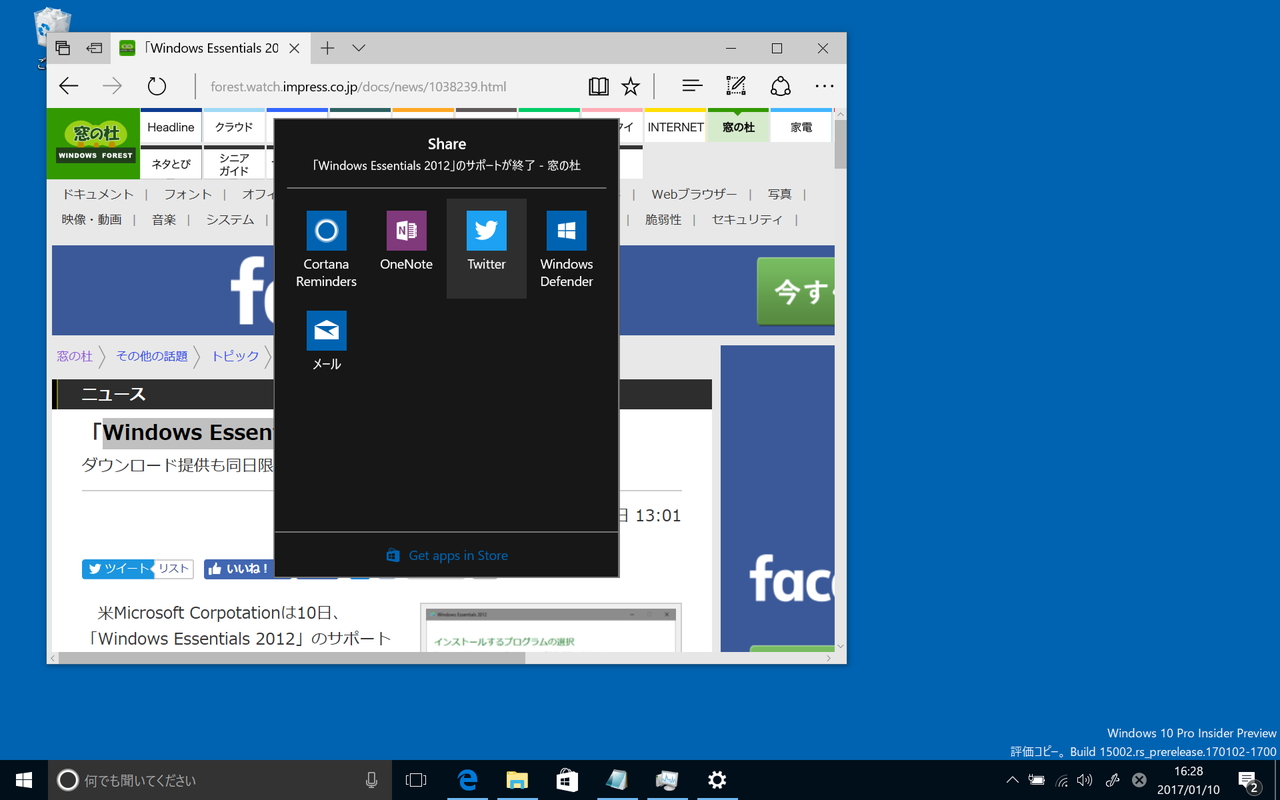The width and height of the screenshot is (1280, 800).
Task: Click the ツイート button on the article
Action: click(x=118, y=568)
